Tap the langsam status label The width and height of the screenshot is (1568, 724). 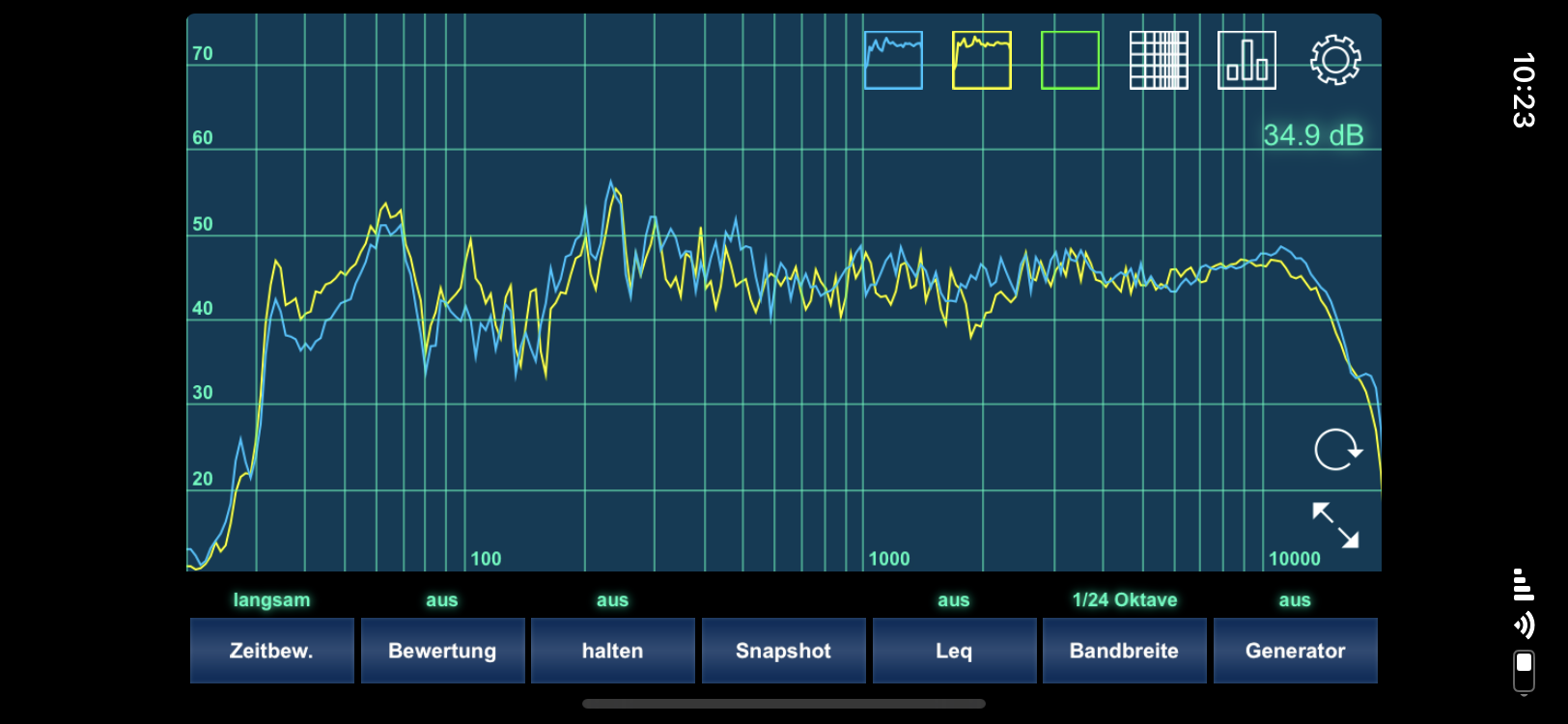(x=271, y=599)
